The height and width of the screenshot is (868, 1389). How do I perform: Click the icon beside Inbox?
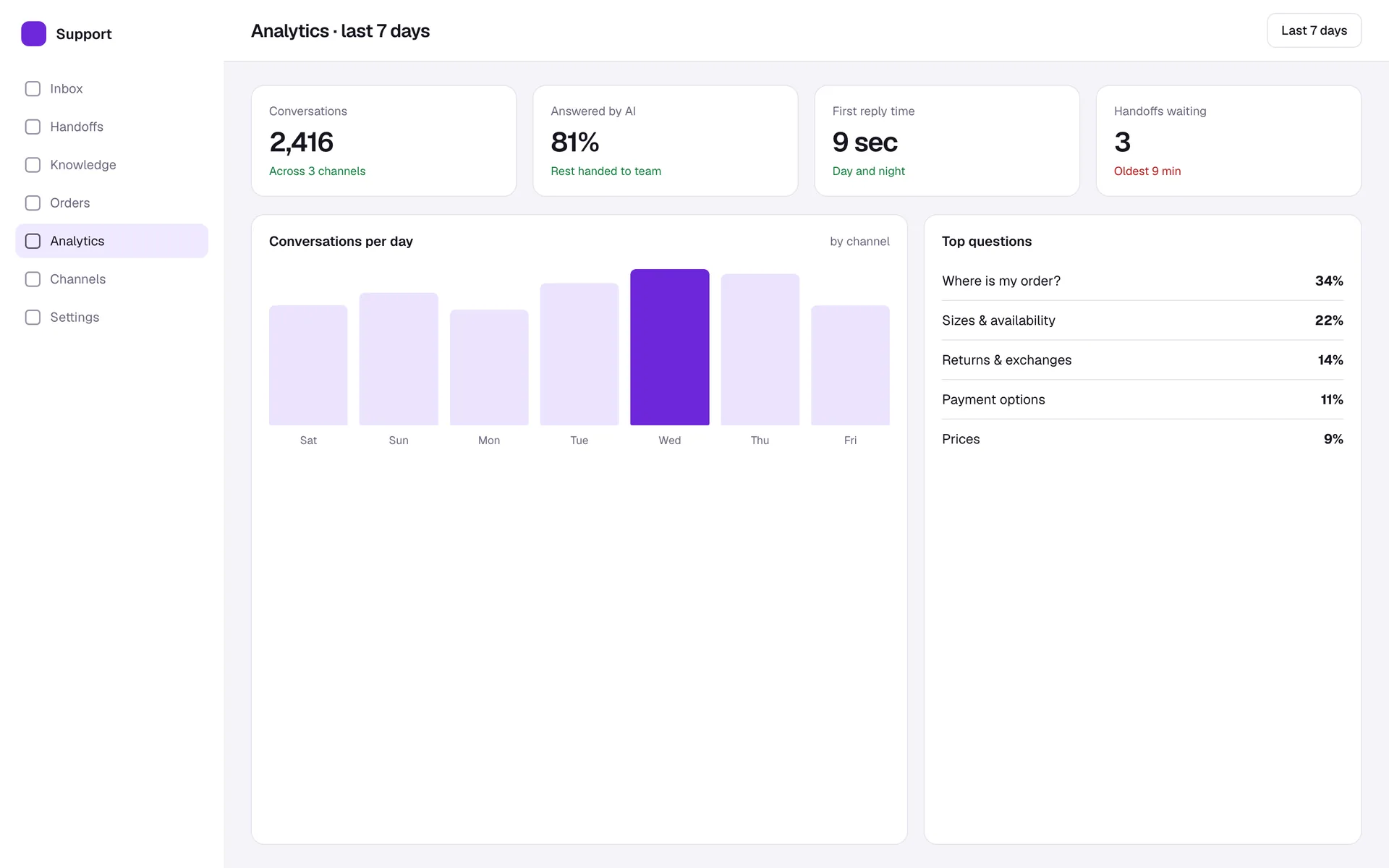[33, 88]
